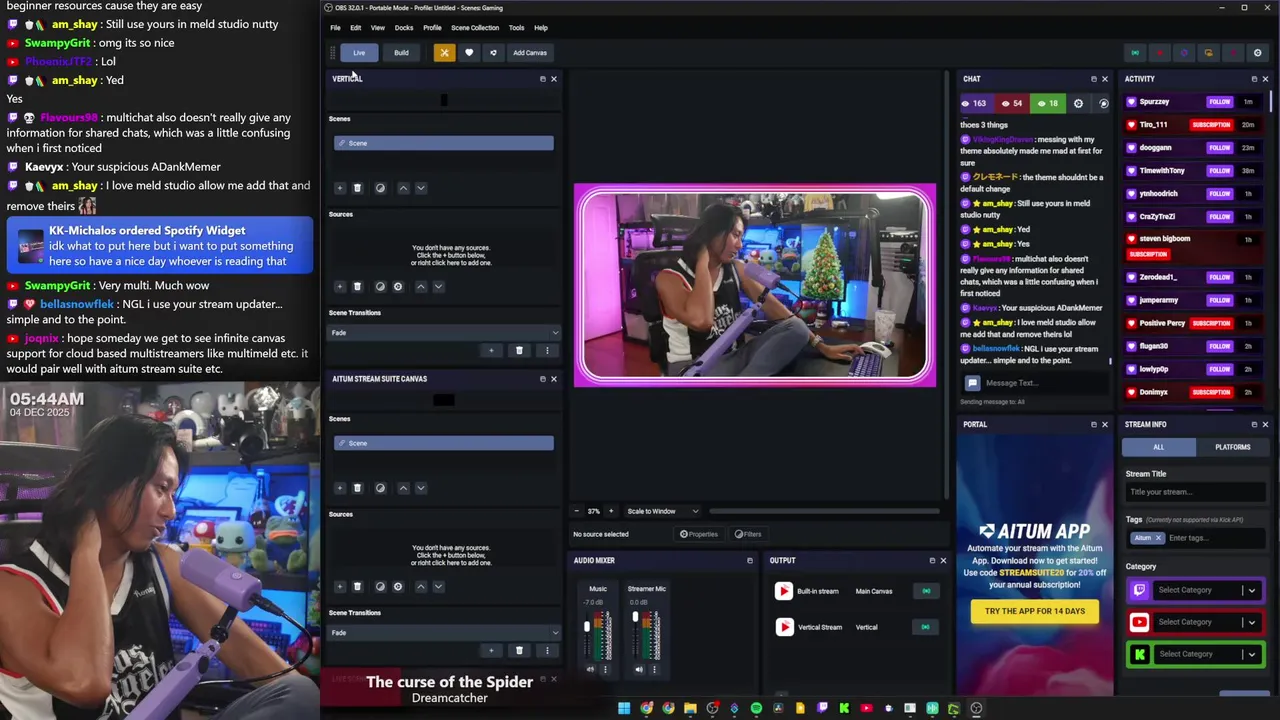Open Windows Start menu
Viewport: 1280px width, 720px height.
[624, 709]
